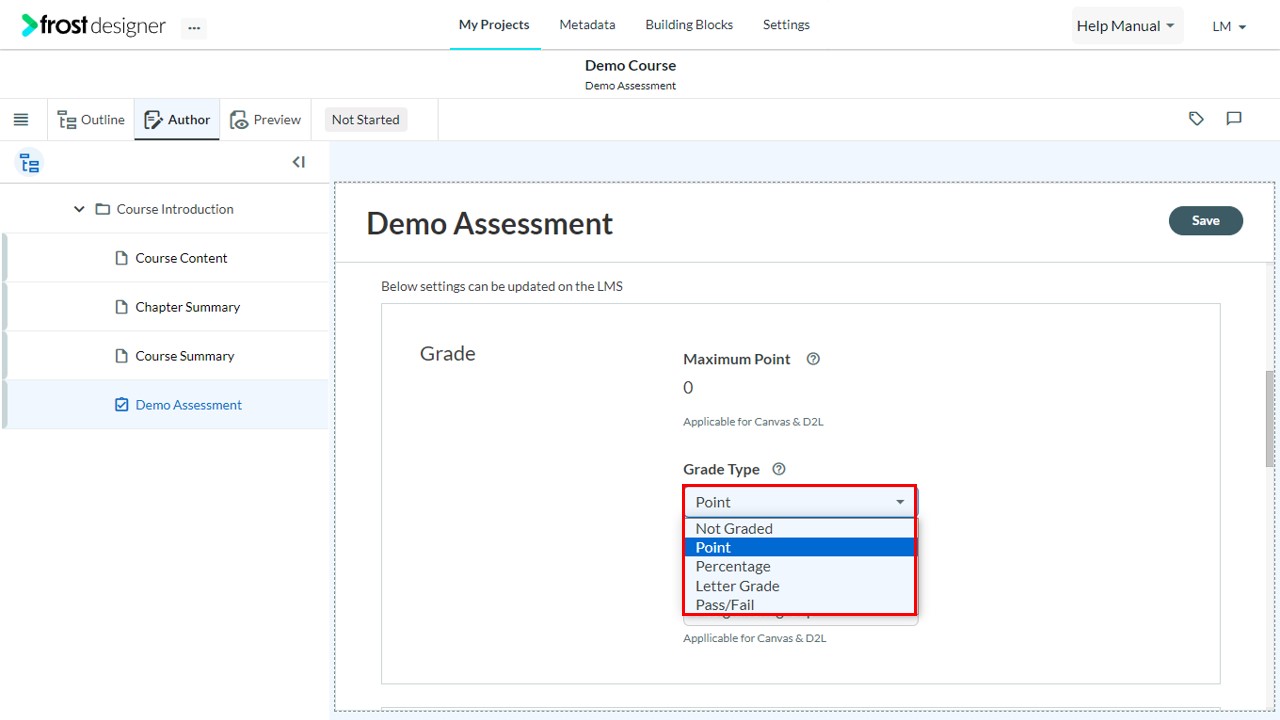Open the Help Manual dropdown
The height and width of the screenshot is (720, 1280).
click(1126, 26)
